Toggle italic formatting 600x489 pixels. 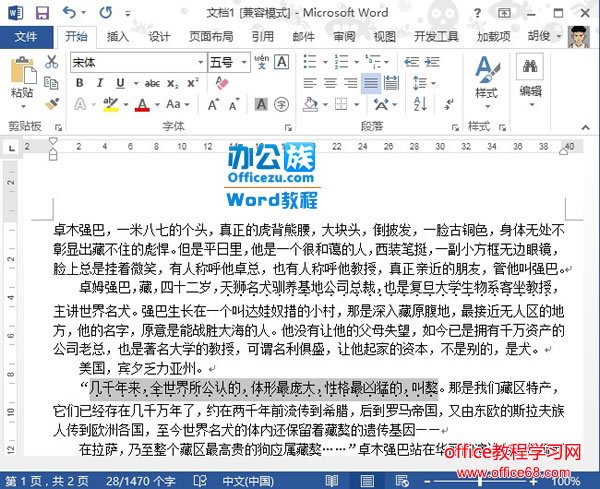pyautogui.click(x=100, y=83)
